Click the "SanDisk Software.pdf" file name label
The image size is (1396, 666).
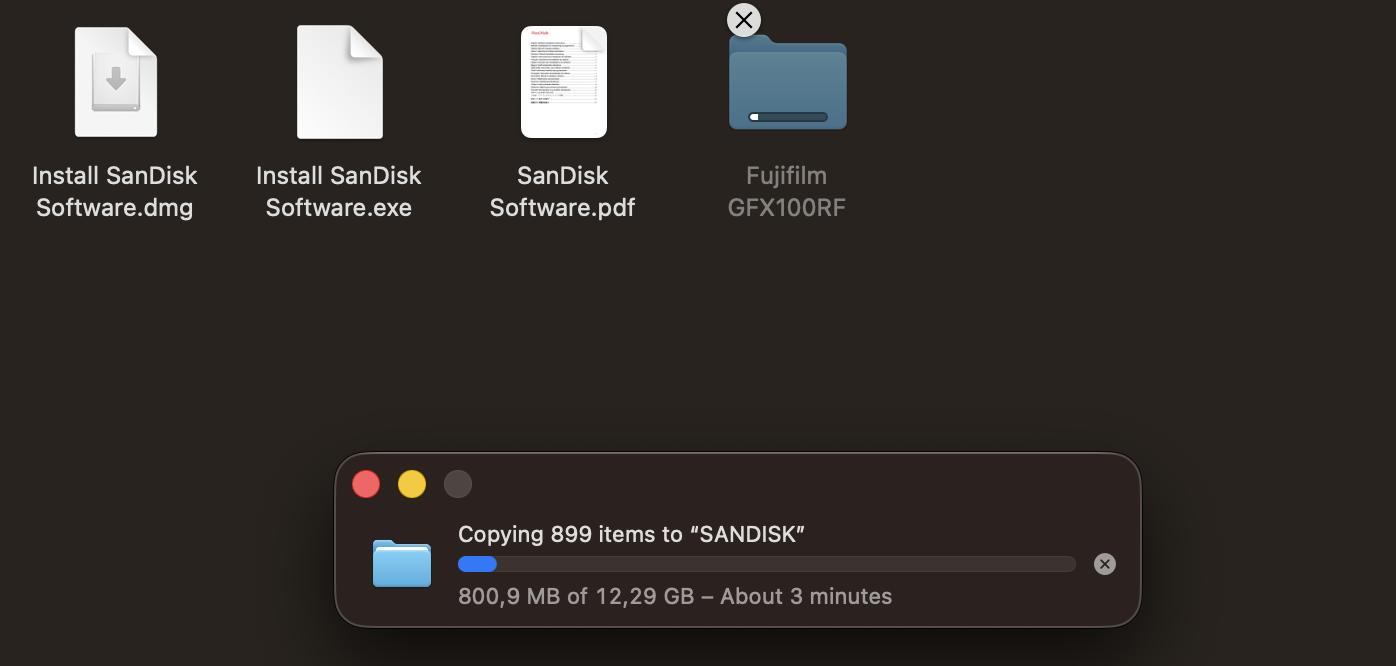click(x=563, y=191)
